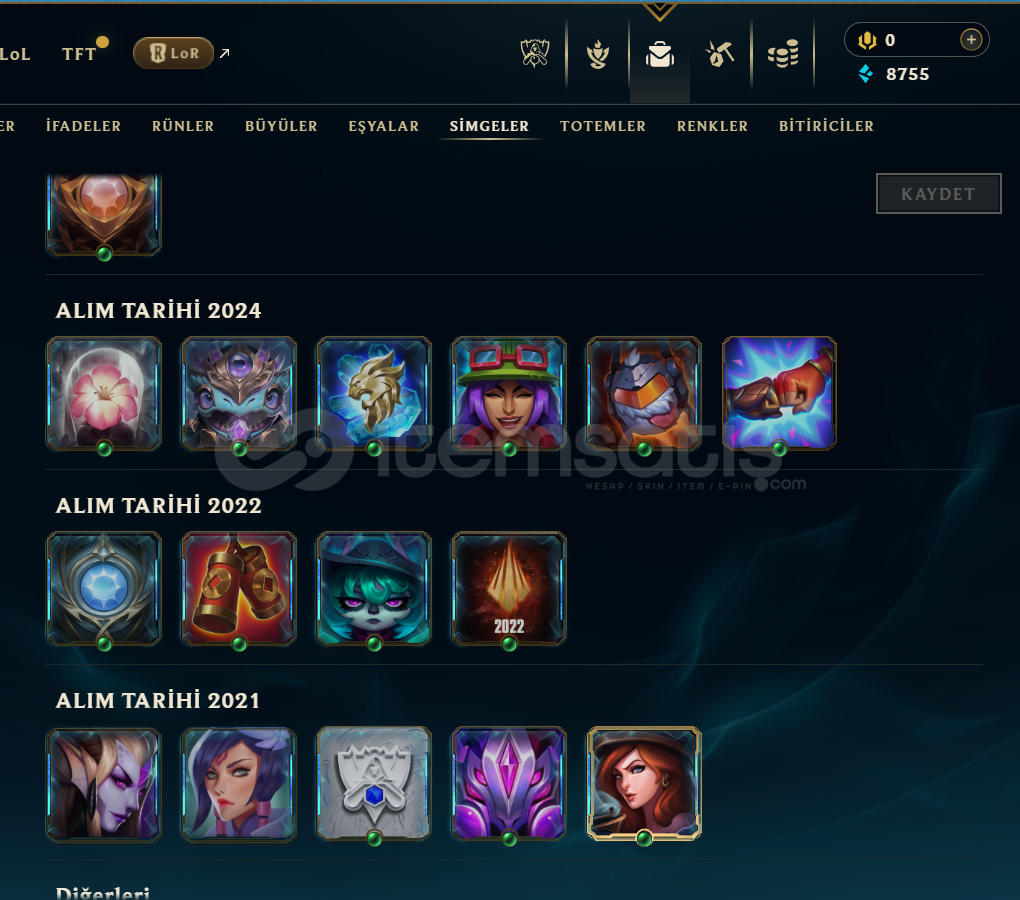The width and height of the screenshot is (1020, 900).
Task: Select the fist bump summoner icon
Action: coord(779,393)
